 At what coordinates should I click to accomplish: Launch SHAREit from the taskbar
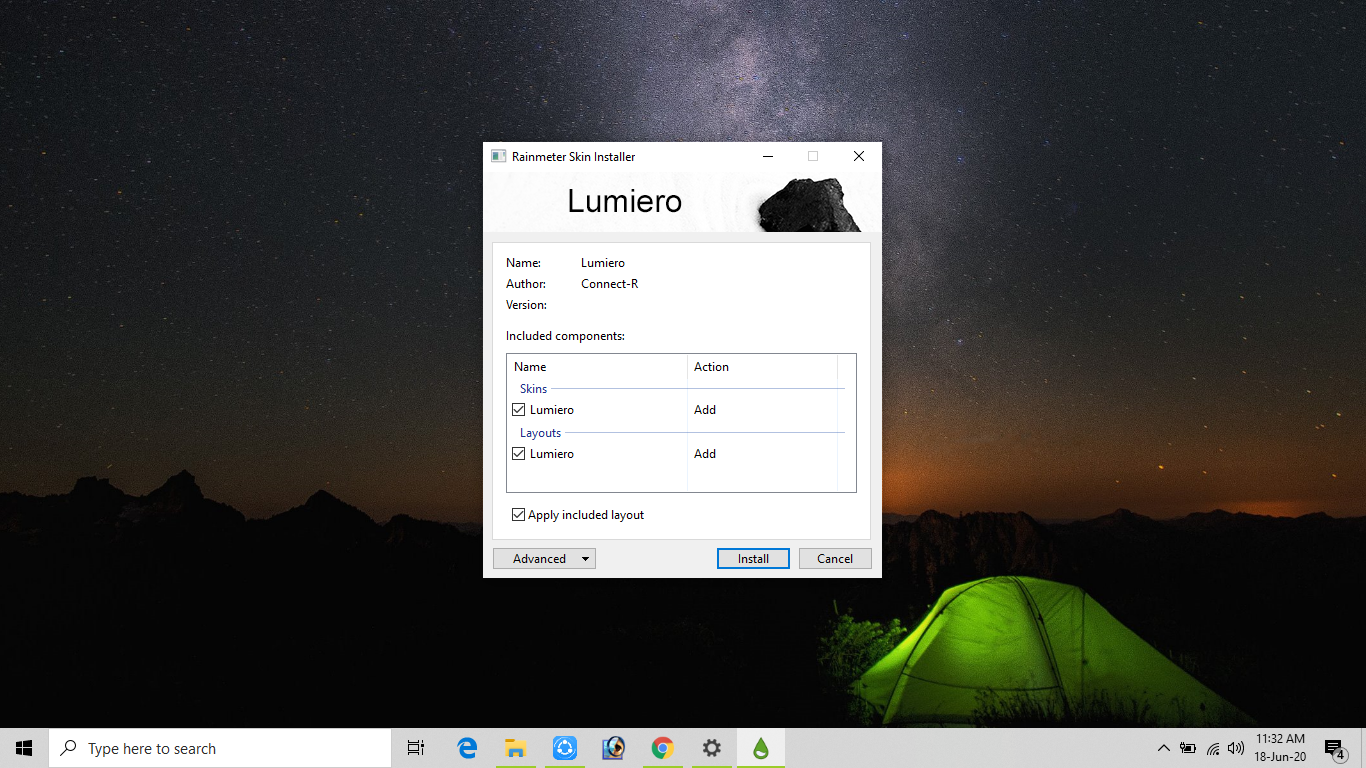(x=565, y=747)
